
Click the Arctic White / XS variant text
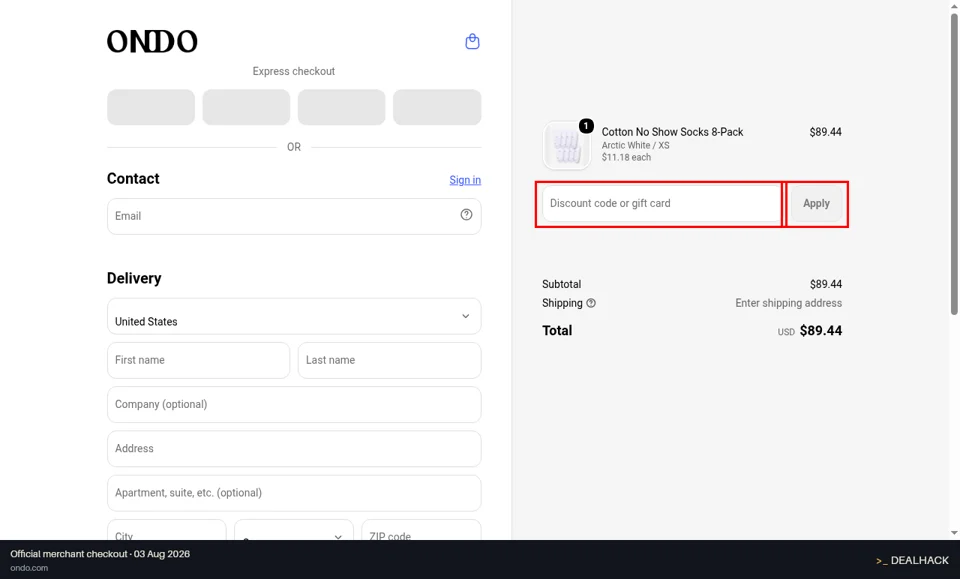(x=636, y=145)
